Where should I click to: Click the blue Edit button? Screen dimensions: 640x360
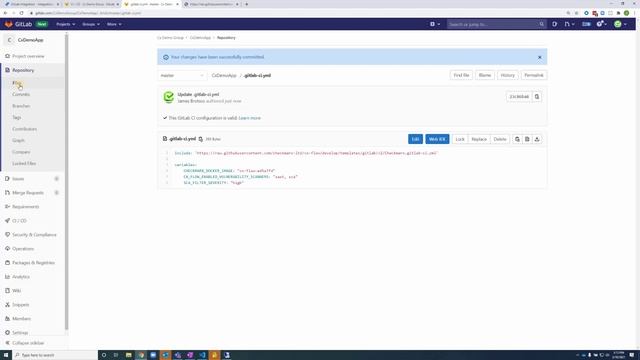[415, 139]
